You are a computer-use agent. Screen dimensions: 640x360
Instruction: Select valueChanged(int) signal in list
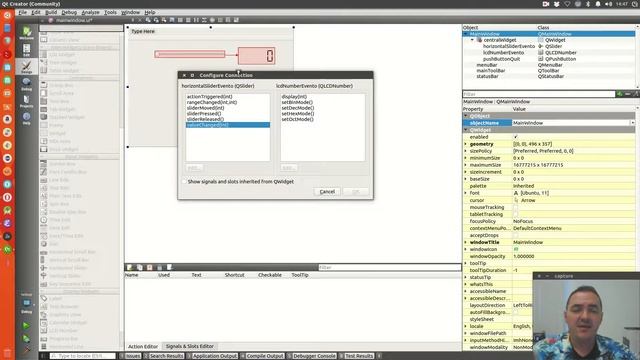pos(228,125)
